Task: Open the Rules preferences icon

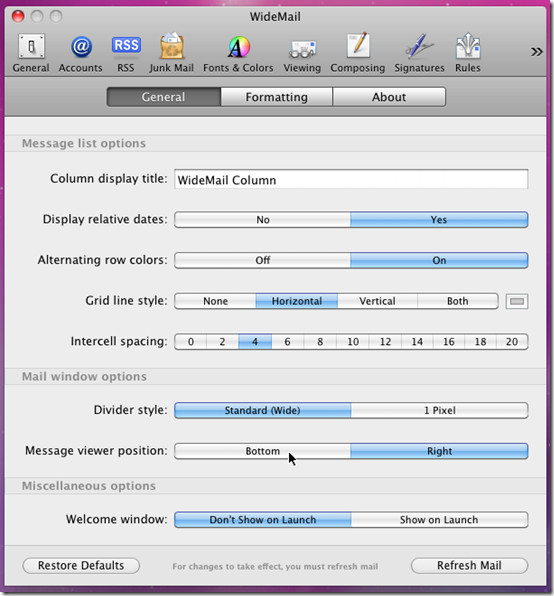Action: click(x=468, y=53)
